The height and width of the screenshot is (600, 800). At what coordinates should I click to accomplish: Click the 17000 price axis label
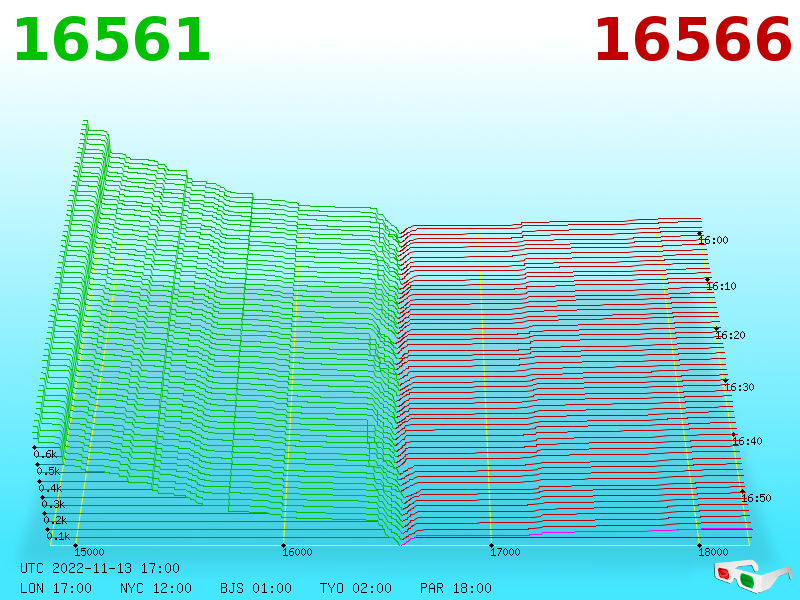[x=505, y=552]
